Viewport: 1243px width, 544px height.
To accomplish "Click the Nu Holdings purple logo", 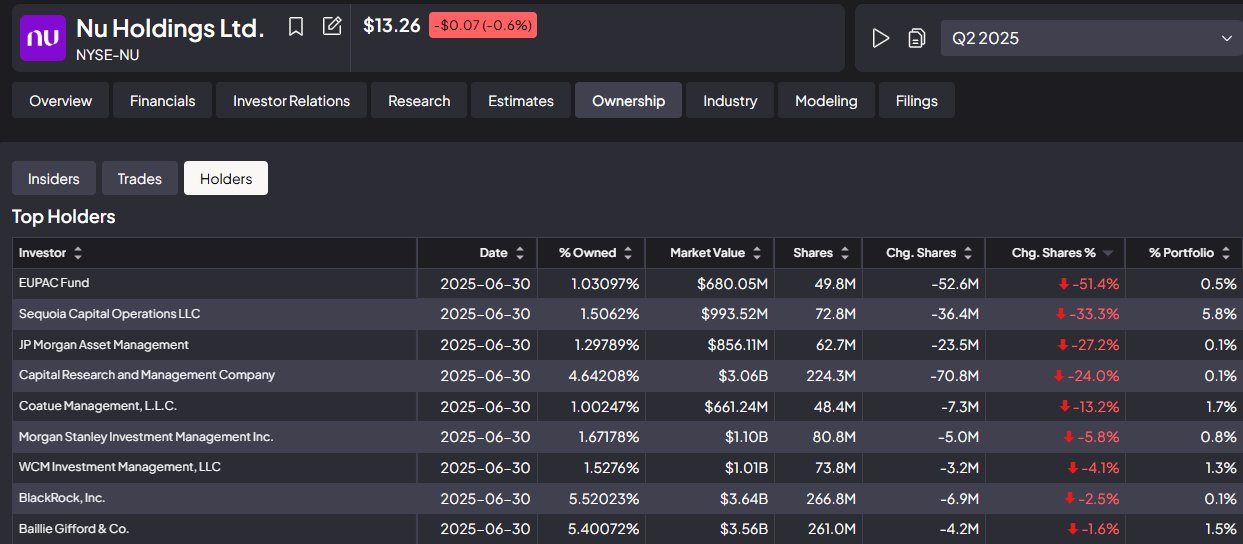I will pos(43,38).
